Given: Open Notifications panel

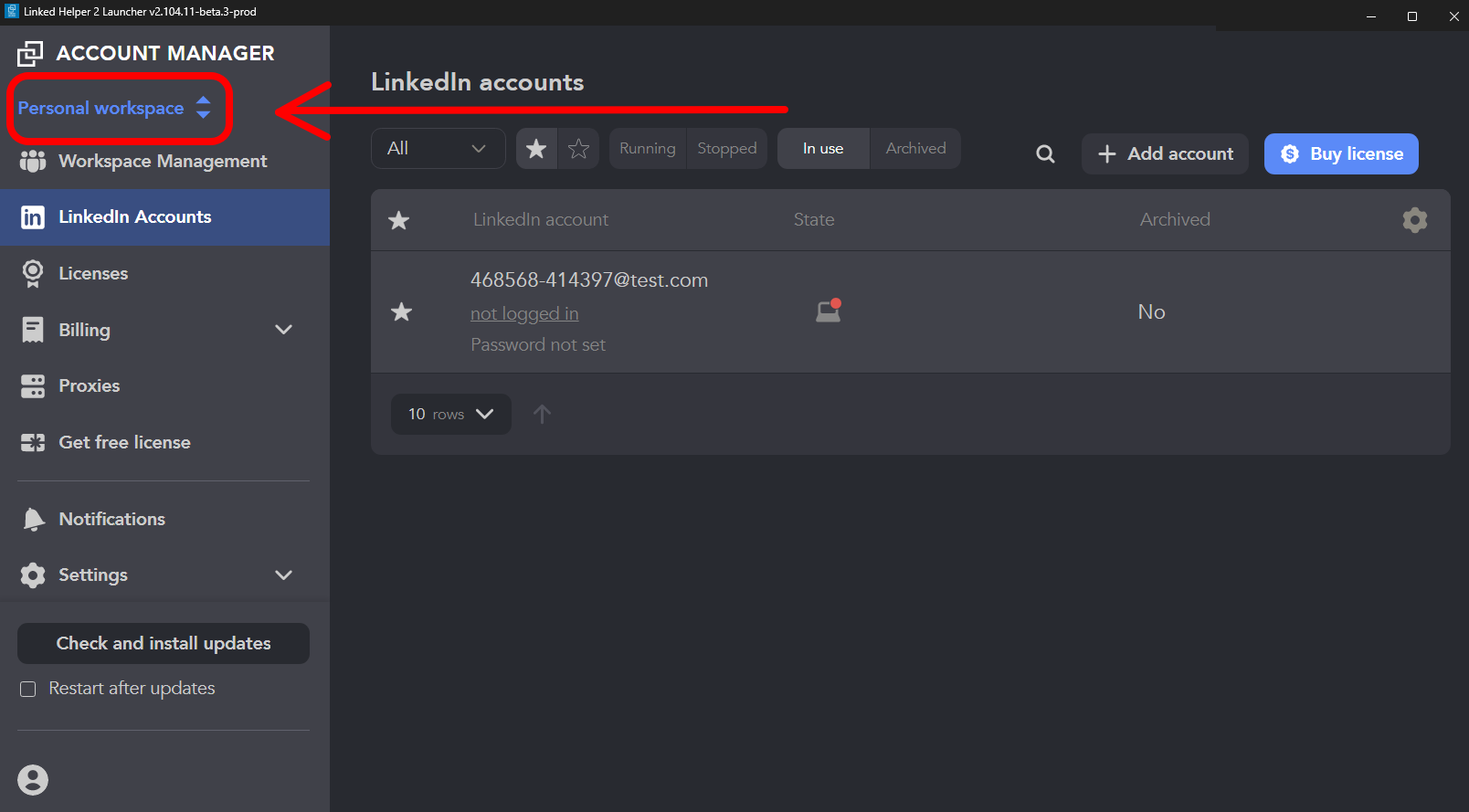Looking at the screenshot, I should coord(164,519).
